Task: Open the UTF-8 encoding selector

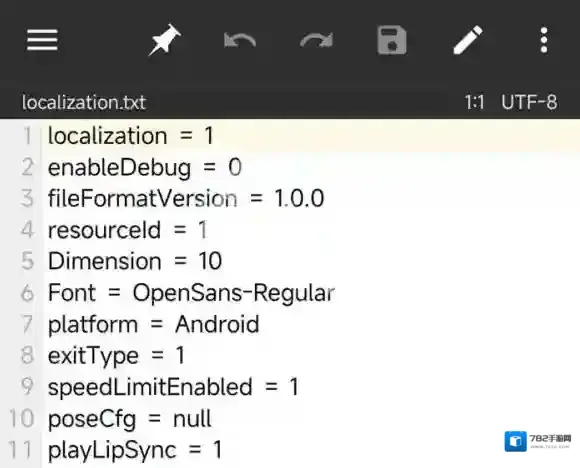Action: (529, 102)
